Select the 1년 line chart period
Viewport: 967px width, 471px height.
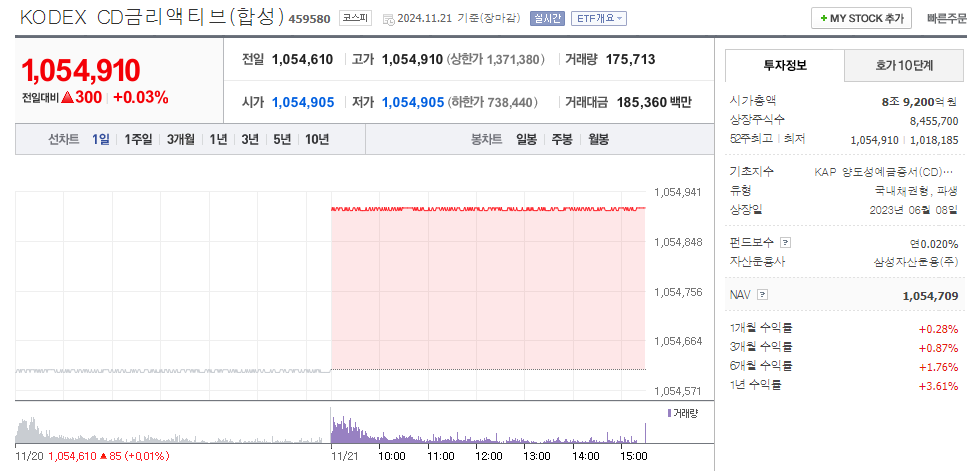tap(218, 139)
